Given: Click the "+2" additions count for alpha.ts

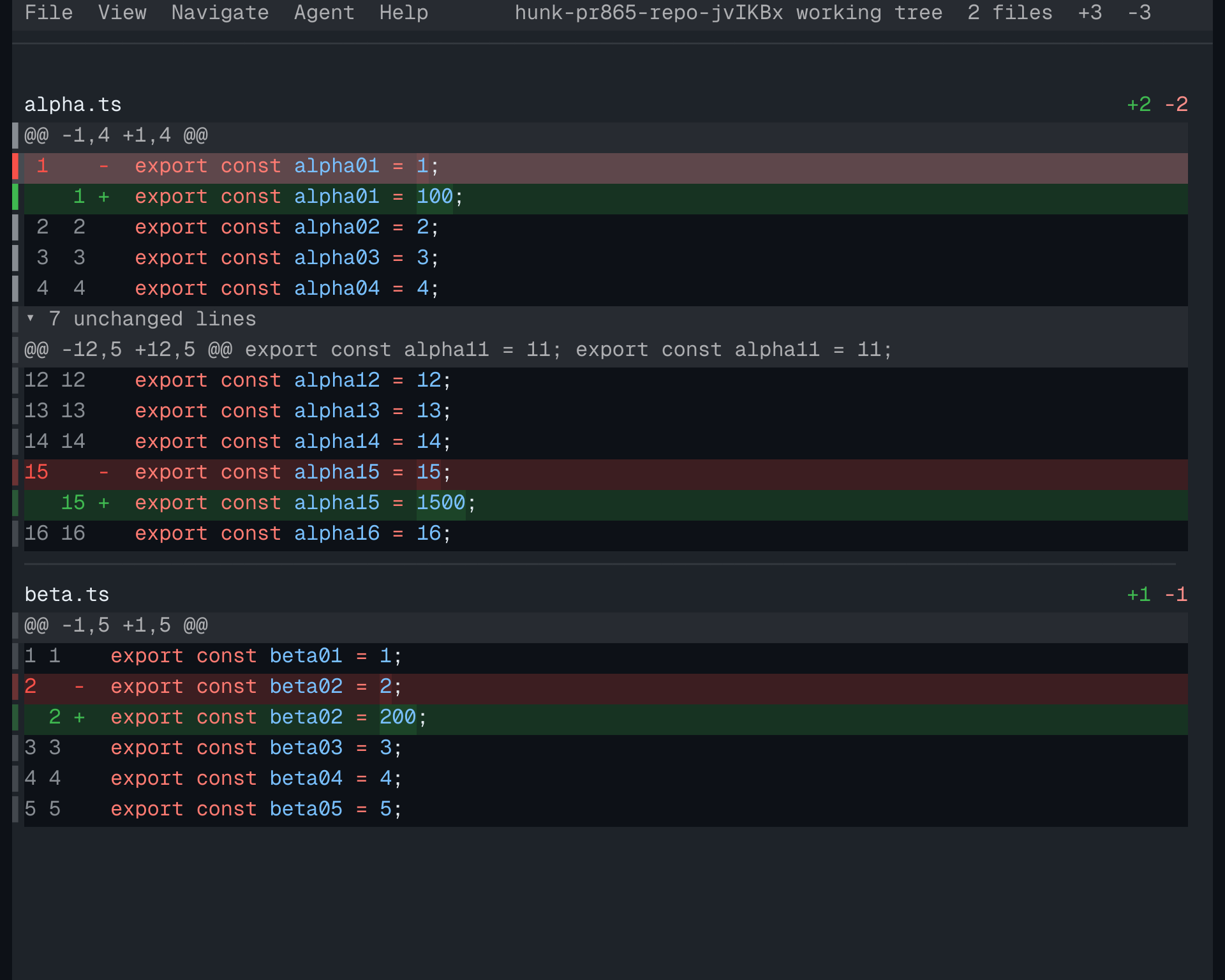Looking at the screenshot, I should (x=1139, y=105).
